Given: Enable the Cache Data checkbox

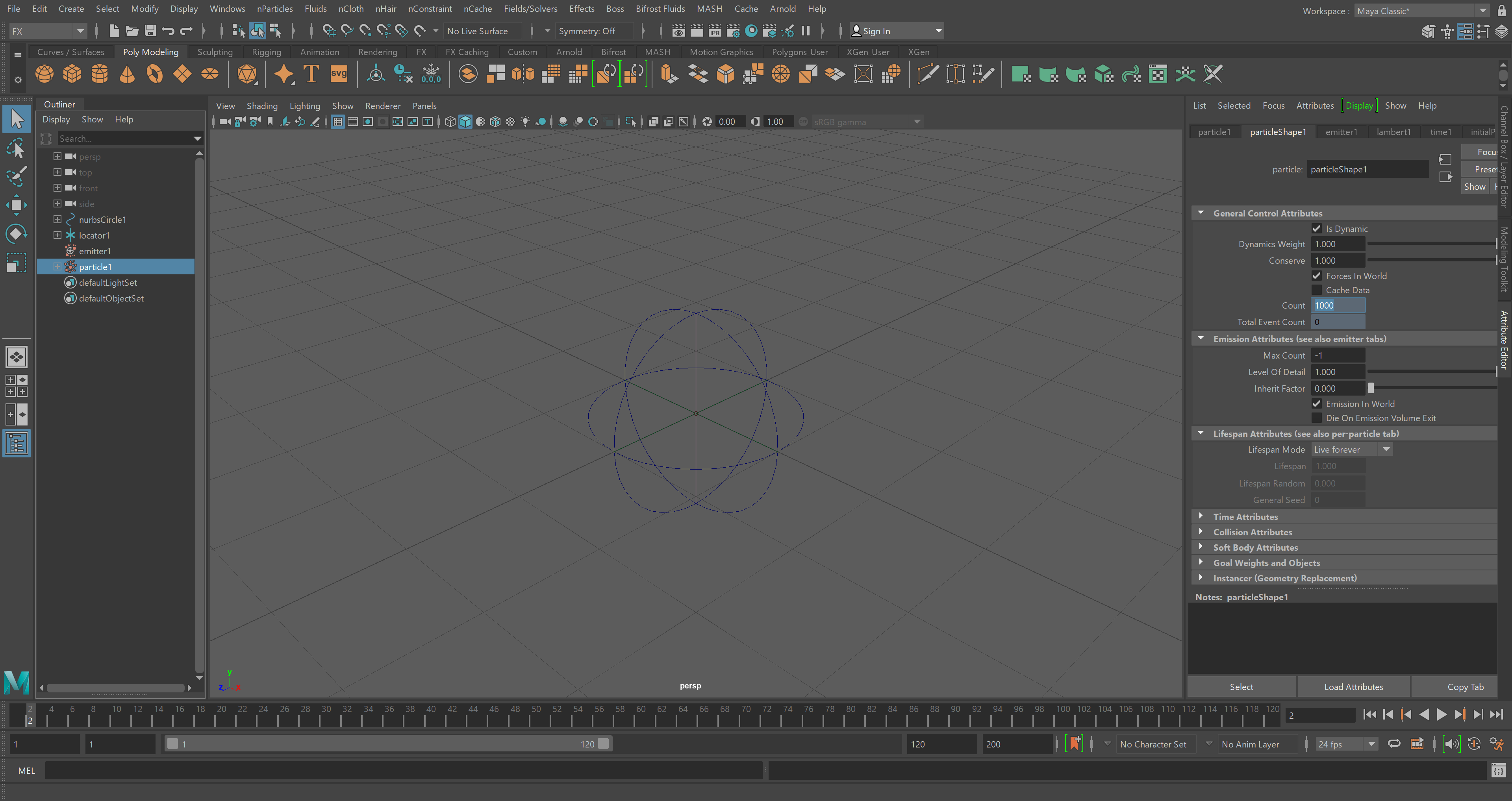Looking at the screenshot, I should point(1317,290).
